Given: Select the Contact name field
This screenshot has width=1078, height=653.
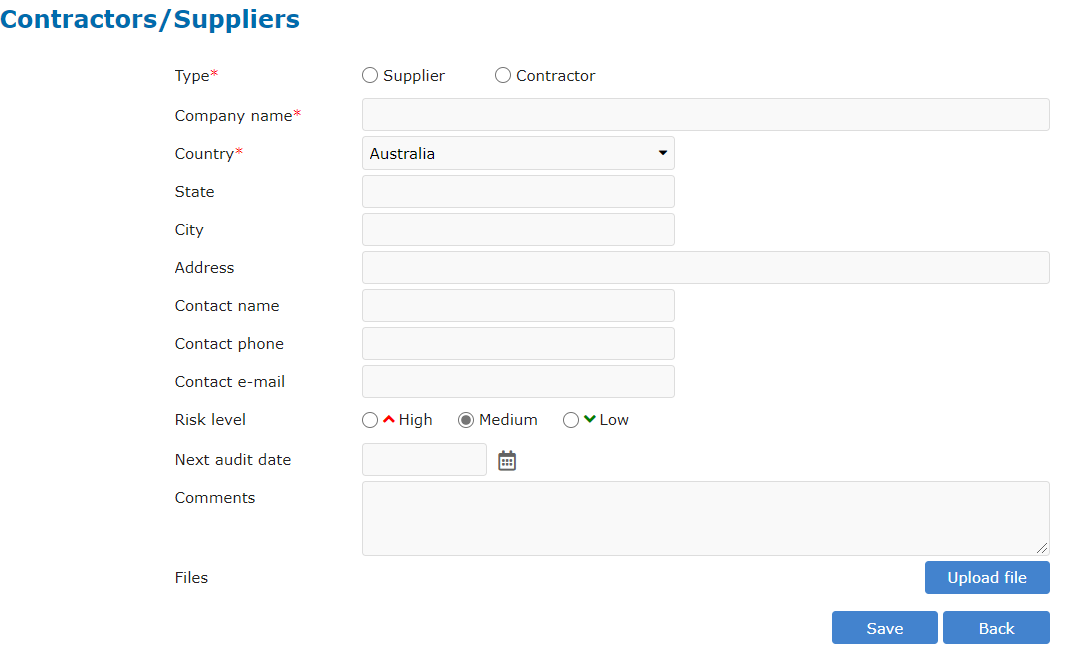Looking at the screenshot, I should click(517, 305).
